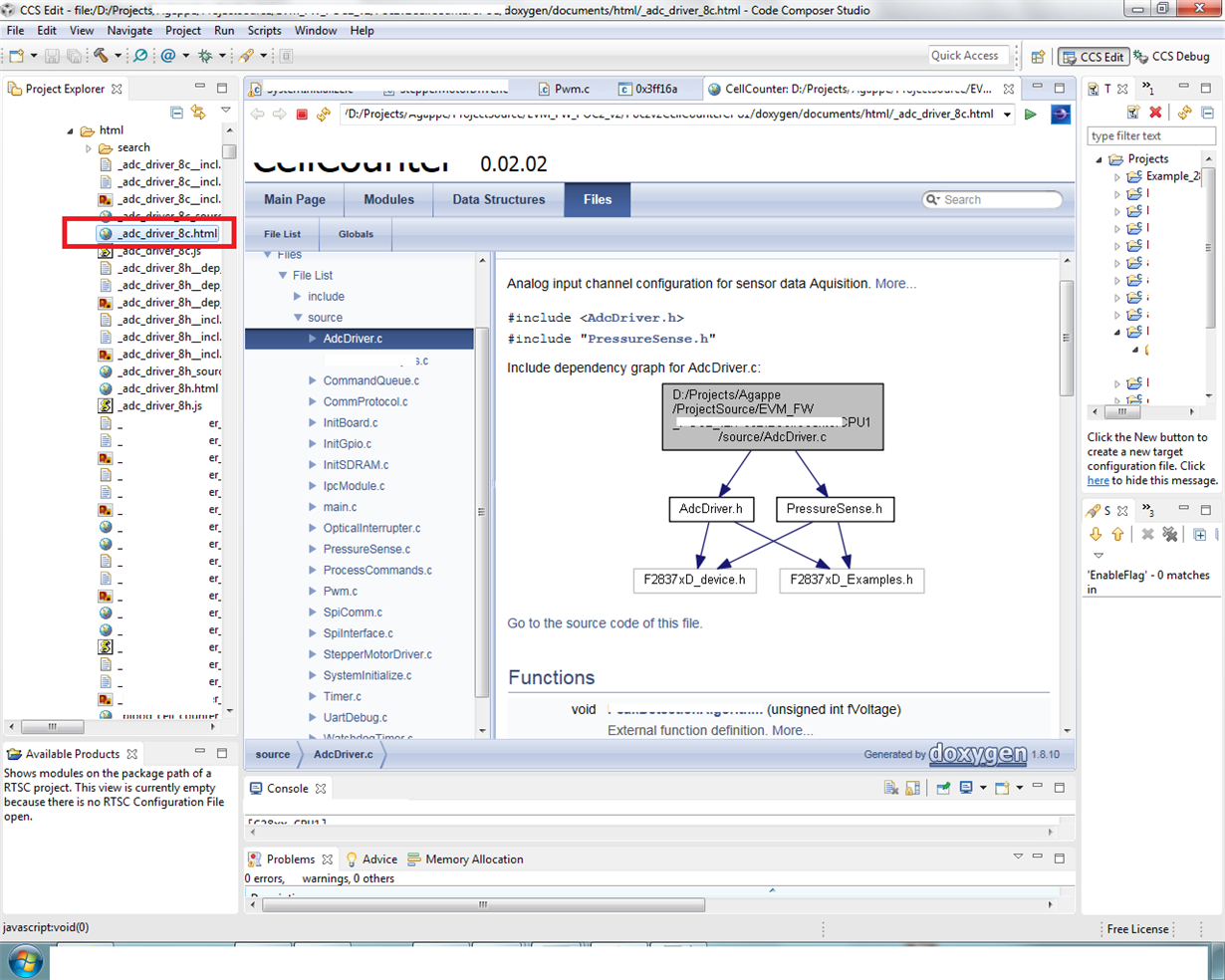This screenshot has width=1225, height=980.
Task: Click the type filter text field
Action: pyautogui.click(x=1150, y=136)
